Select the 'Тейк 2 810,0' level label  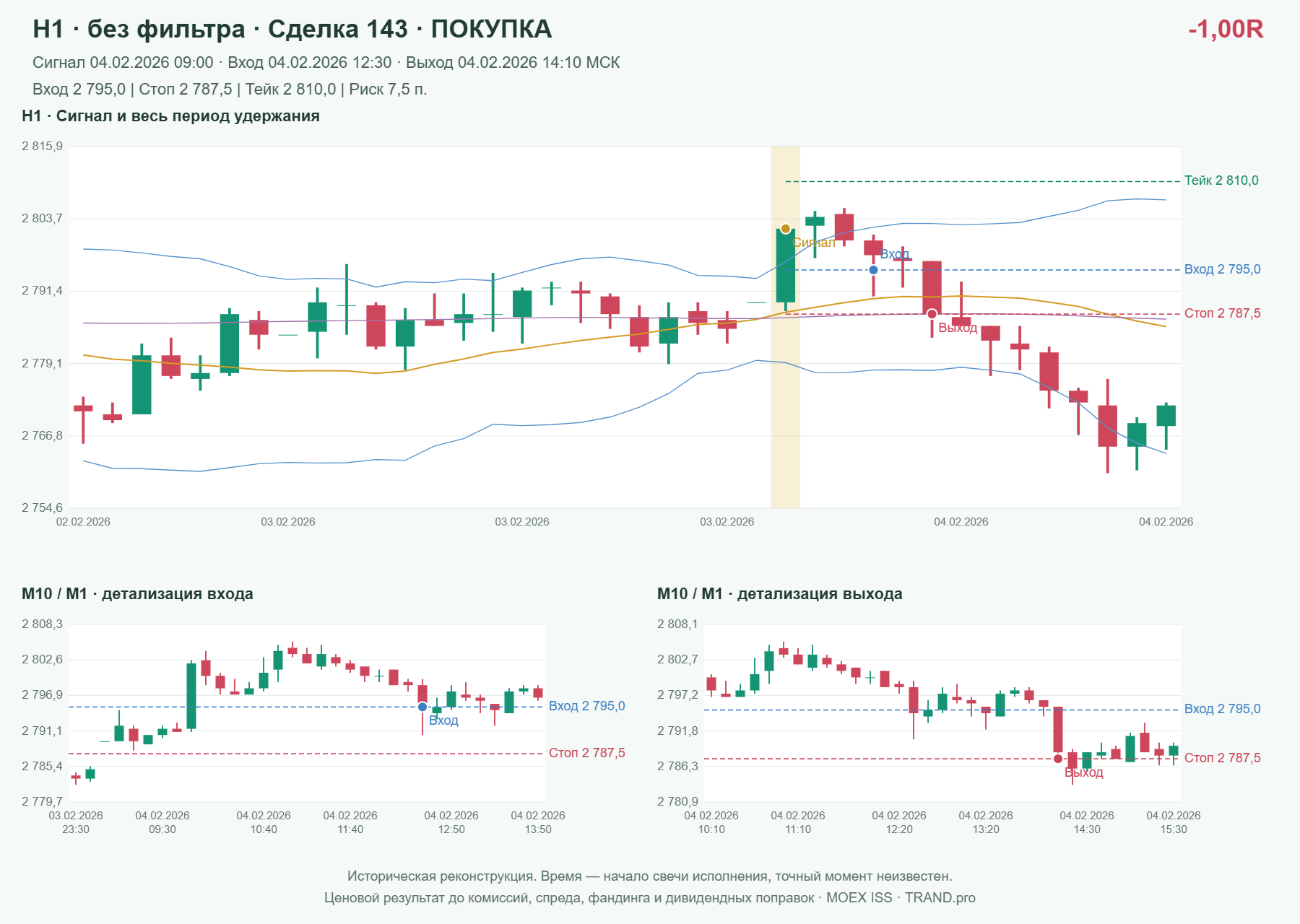point(1221,180)
